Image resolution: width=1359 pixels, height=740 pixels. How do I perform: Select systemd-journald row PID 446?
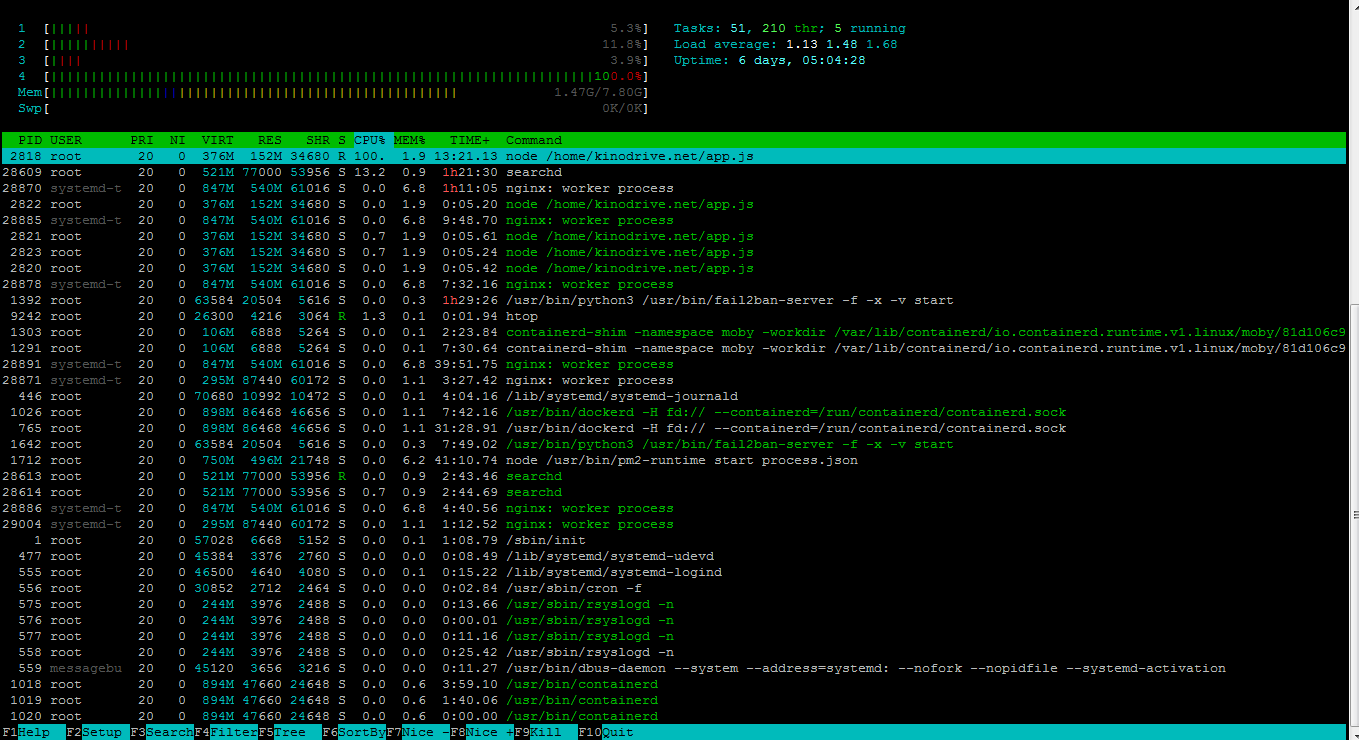click(674, 396)
